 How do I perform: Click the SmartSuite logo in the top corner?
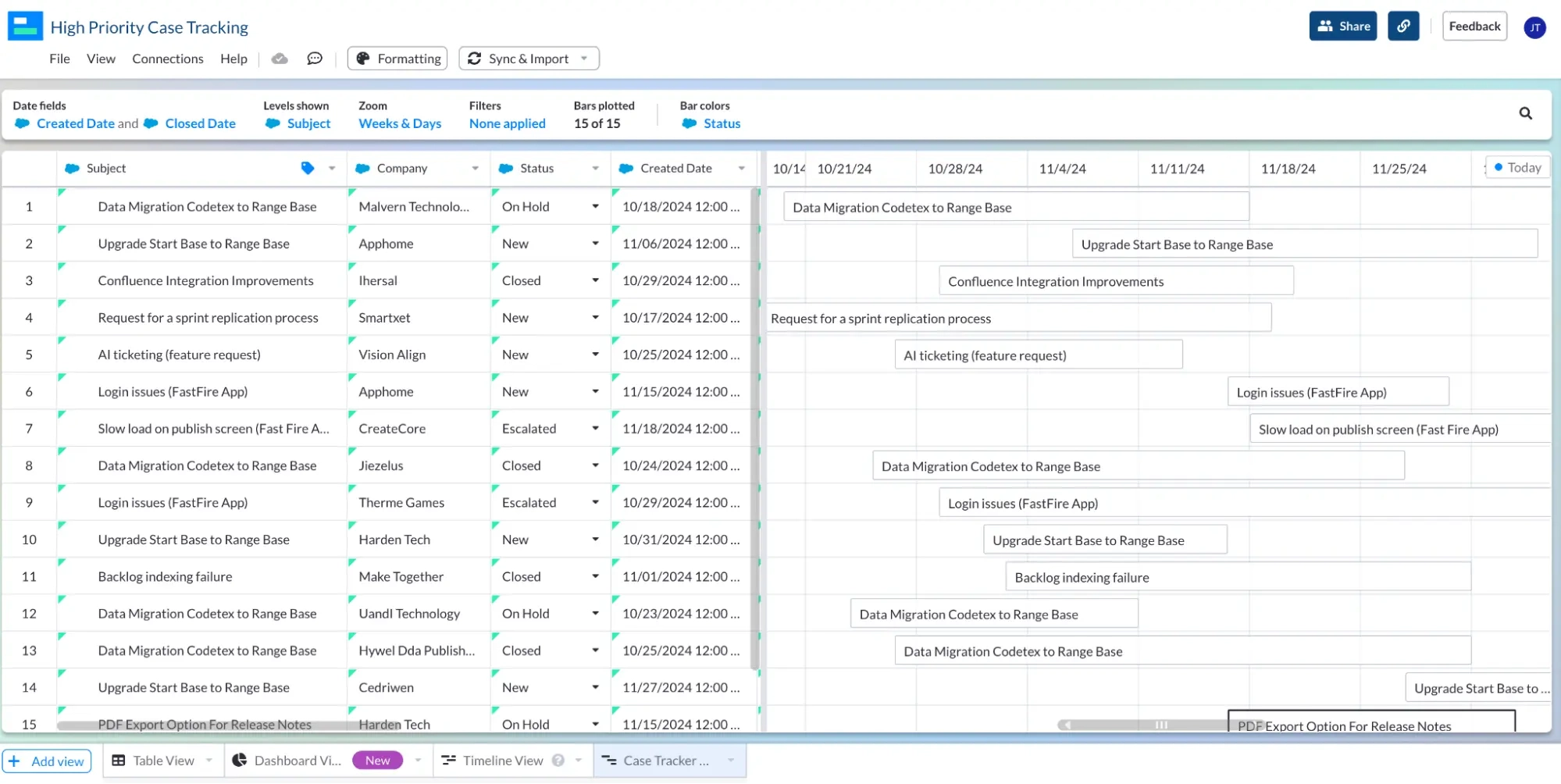click(24, 25)
